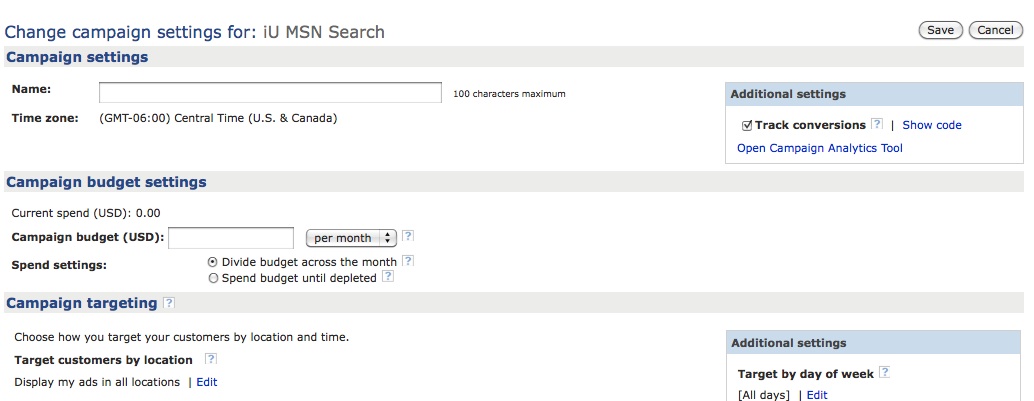Open Campaign Analytics Tool link
The height and width of the screenshot is (401, 1034).
pos(820,148)
